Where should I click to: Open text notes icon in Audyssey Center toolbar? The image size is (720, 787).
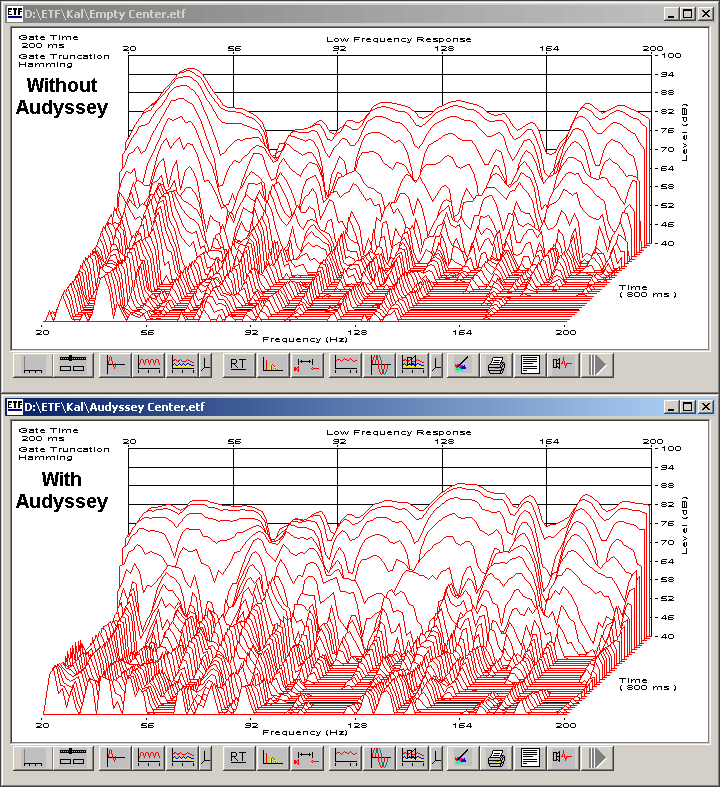(529, 758)
